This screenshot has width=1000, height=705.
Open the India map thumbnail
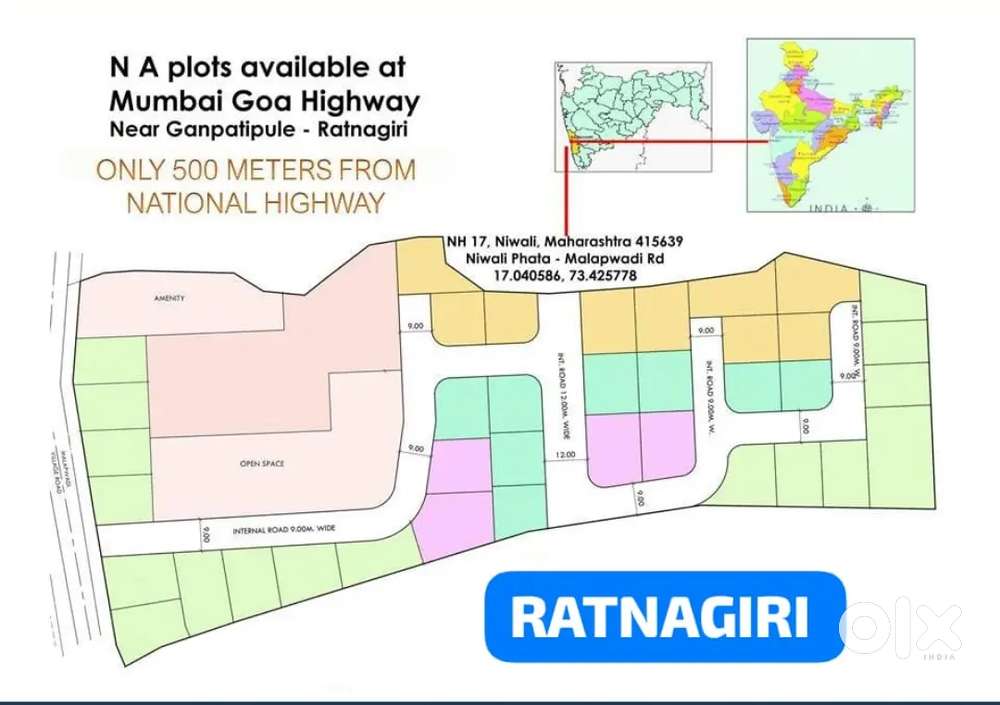(x=830, y=124)
